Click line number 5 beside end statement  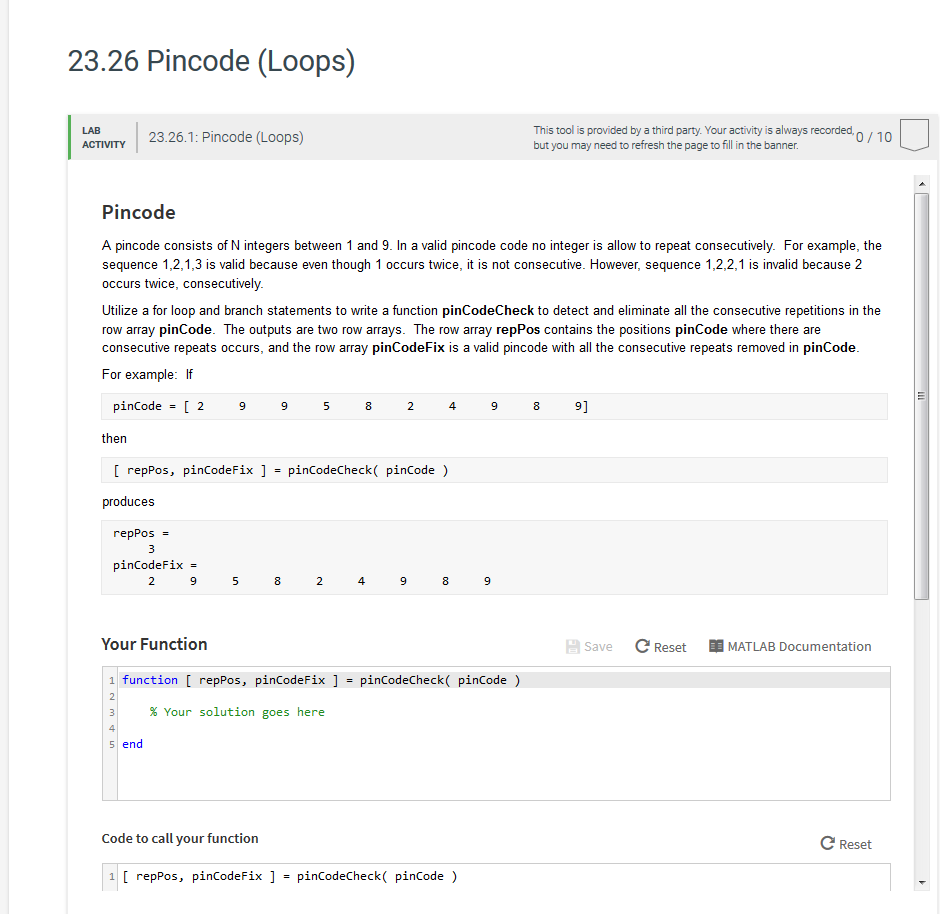click(111, 743)
